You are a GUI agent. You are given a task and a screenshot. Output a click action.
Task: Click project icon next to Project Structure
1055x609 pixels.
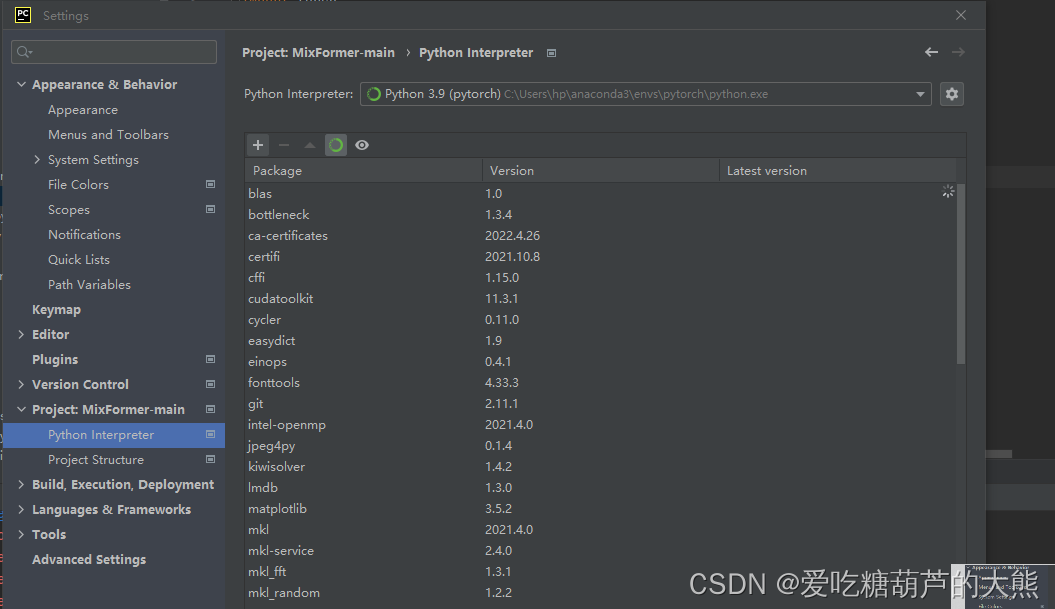click(211, 460)
